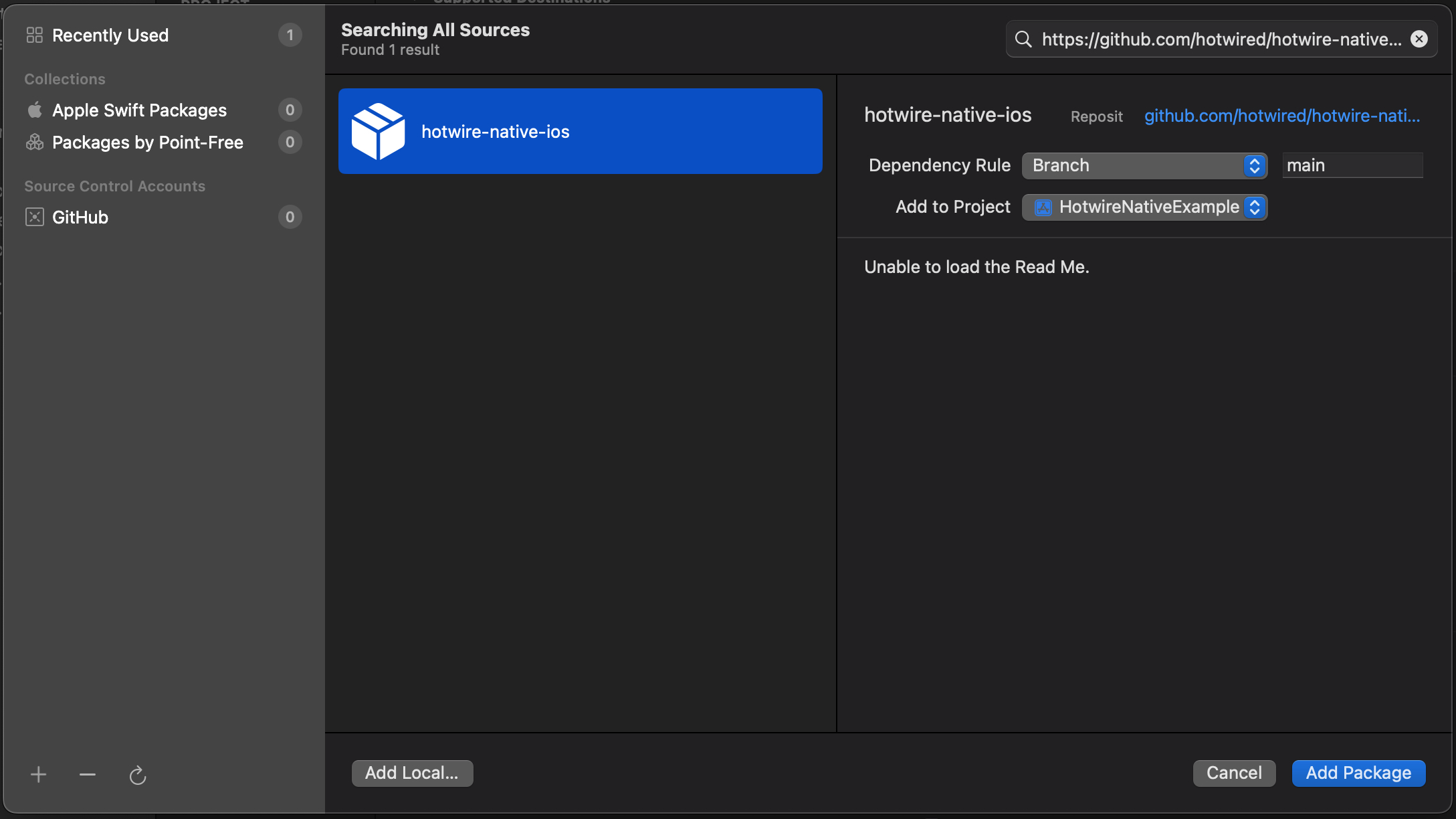Click the add new source button icon
1456x819 pixels.
pyautogui.click(x=38, y=774)
